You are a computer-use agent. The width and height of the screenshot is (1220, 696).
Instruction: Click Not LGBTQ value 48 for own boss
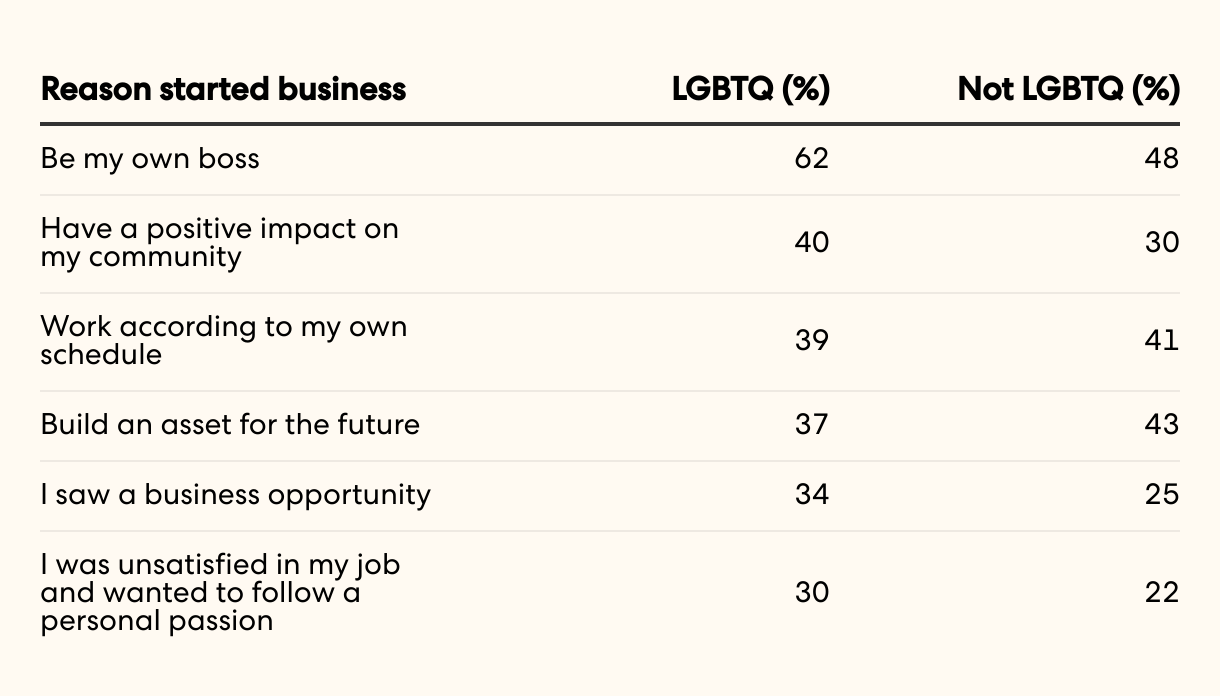[1162, 159]
